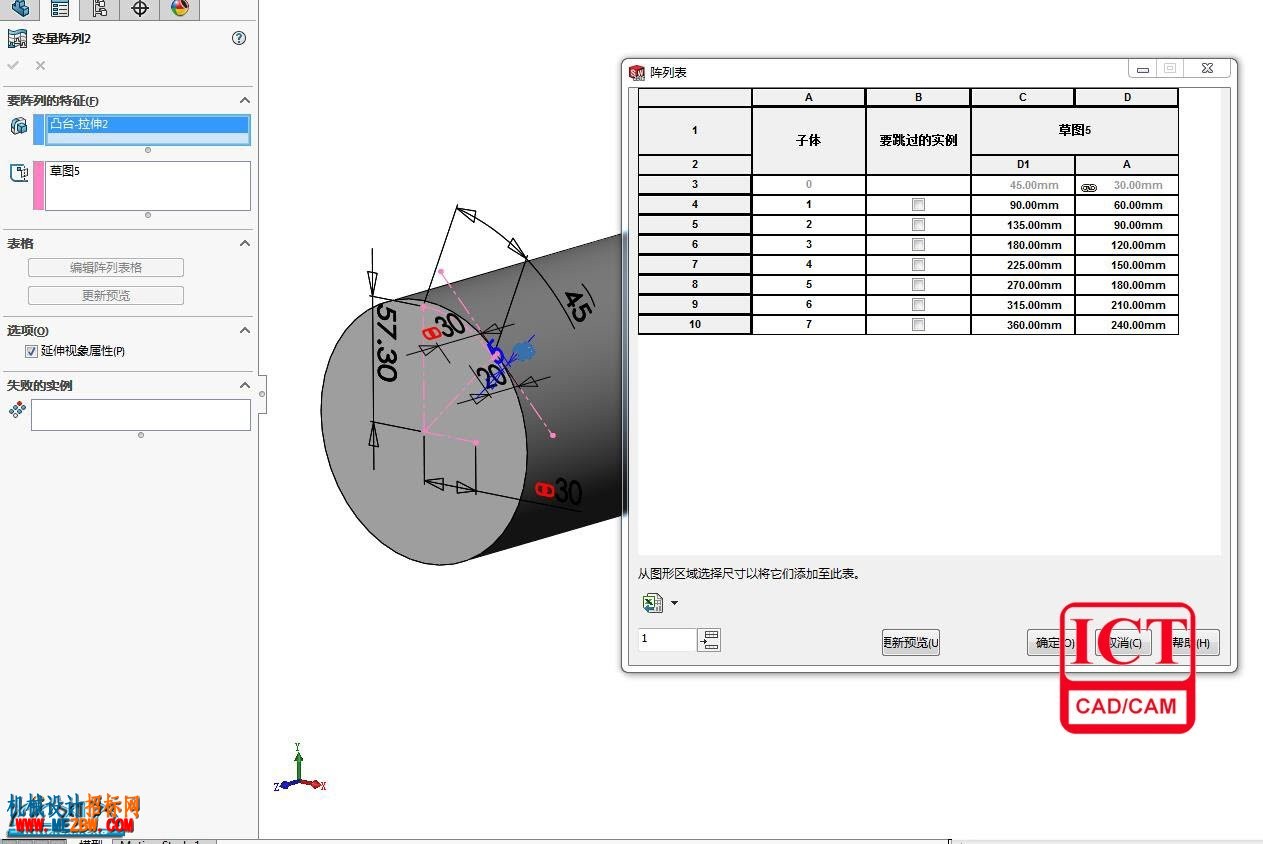Screen dimensions: 1263x844
Task: Click the cancel X in the 变量阵列2 panel
Action: (40, 65)
